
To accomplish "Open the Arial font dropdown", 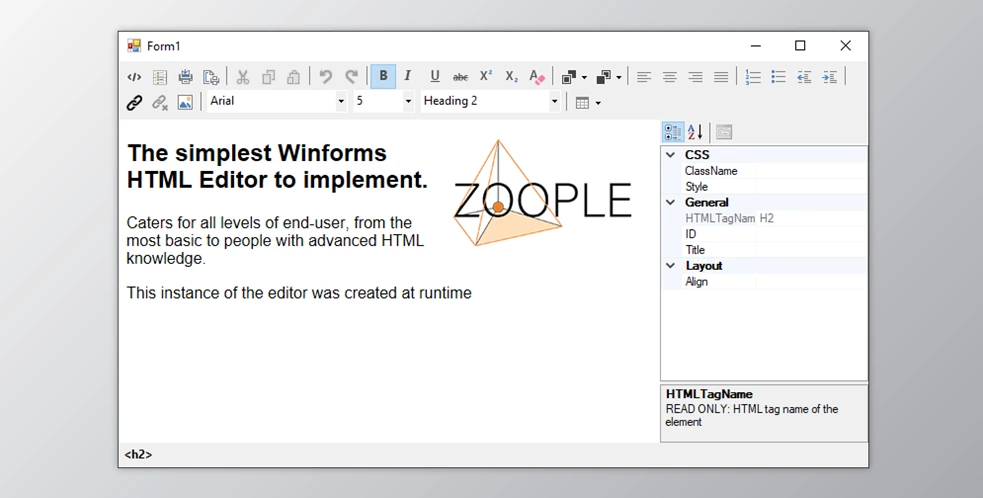I will click(341, 102).
